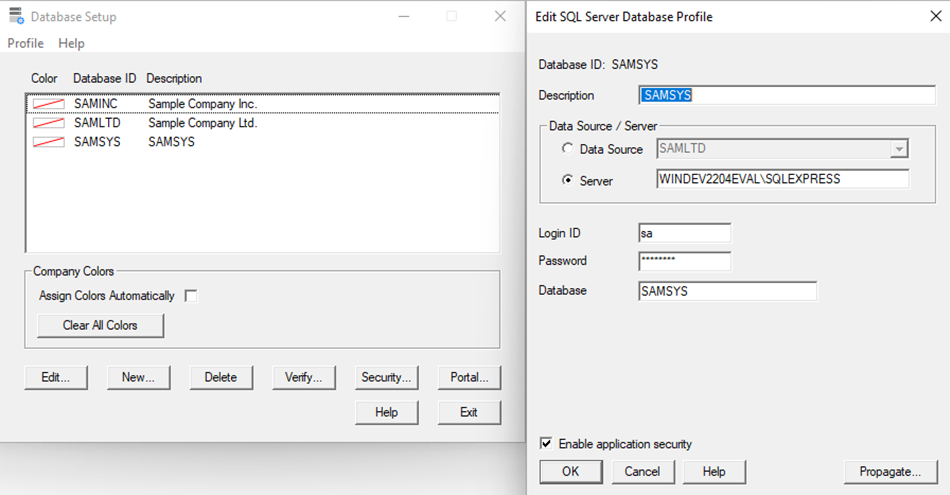Screen dimensions: 950x495
Task: Expand the Data Source dropdown arrow
Action: tap(899, 149)
